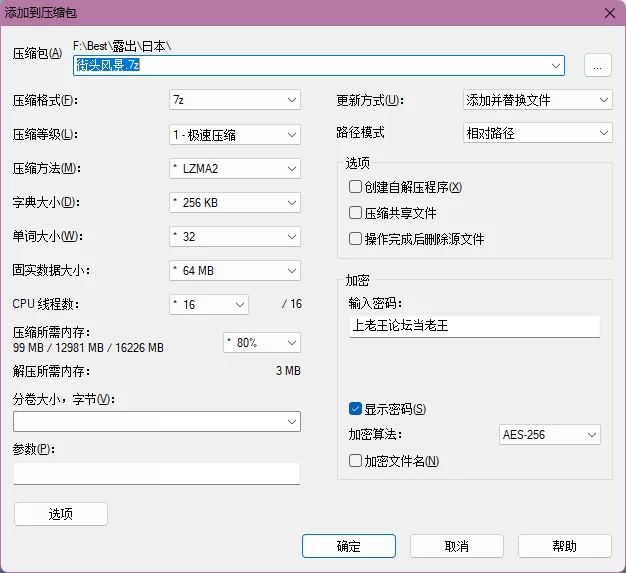Viewport: 626px width, 573px height.
Task: Open the 固实数据大小 64 MB dropdown
Action: pyautogui.click(x=235, y=271)
